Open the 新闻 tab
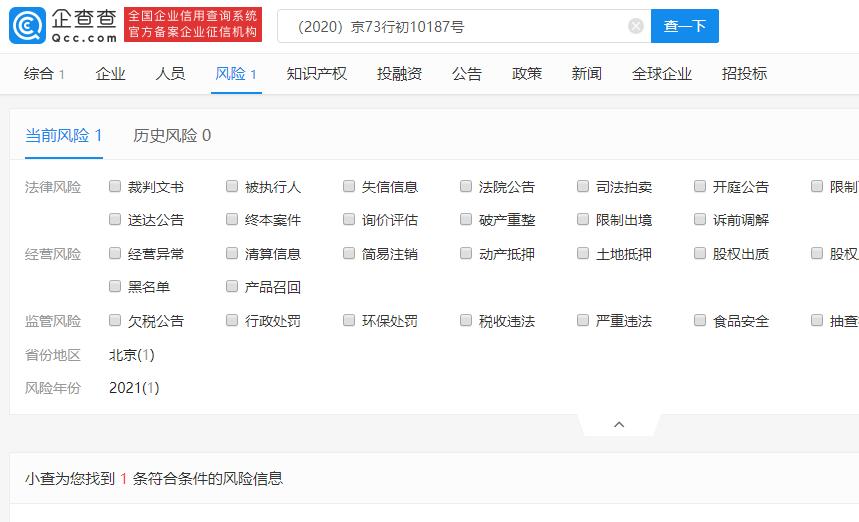 587,73
